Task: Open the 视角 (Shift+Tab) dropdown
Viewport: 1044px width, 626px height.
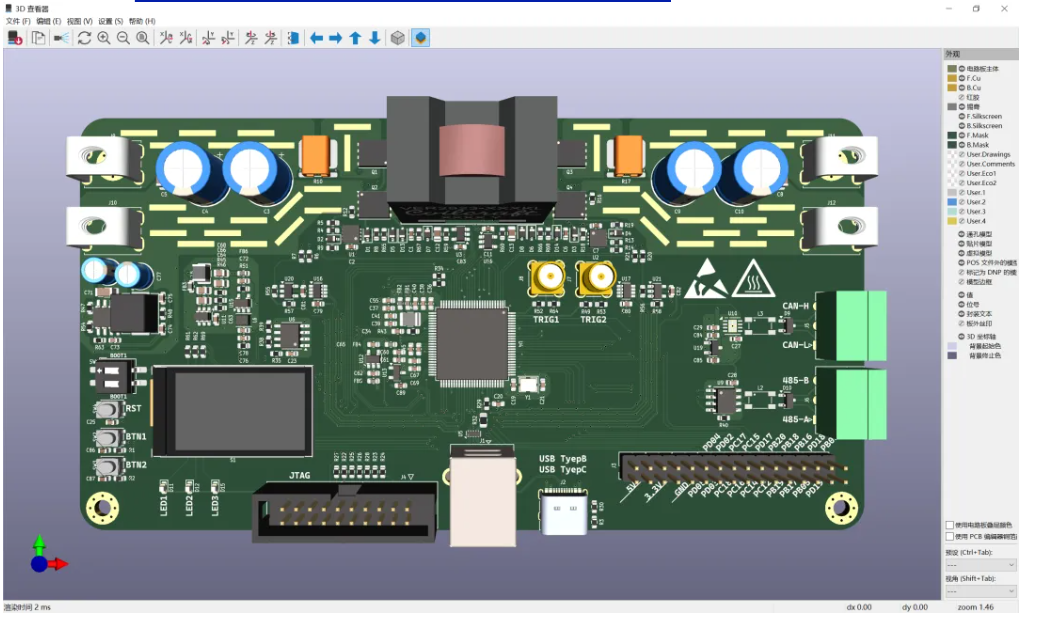Action: click(x=980, y=591)
